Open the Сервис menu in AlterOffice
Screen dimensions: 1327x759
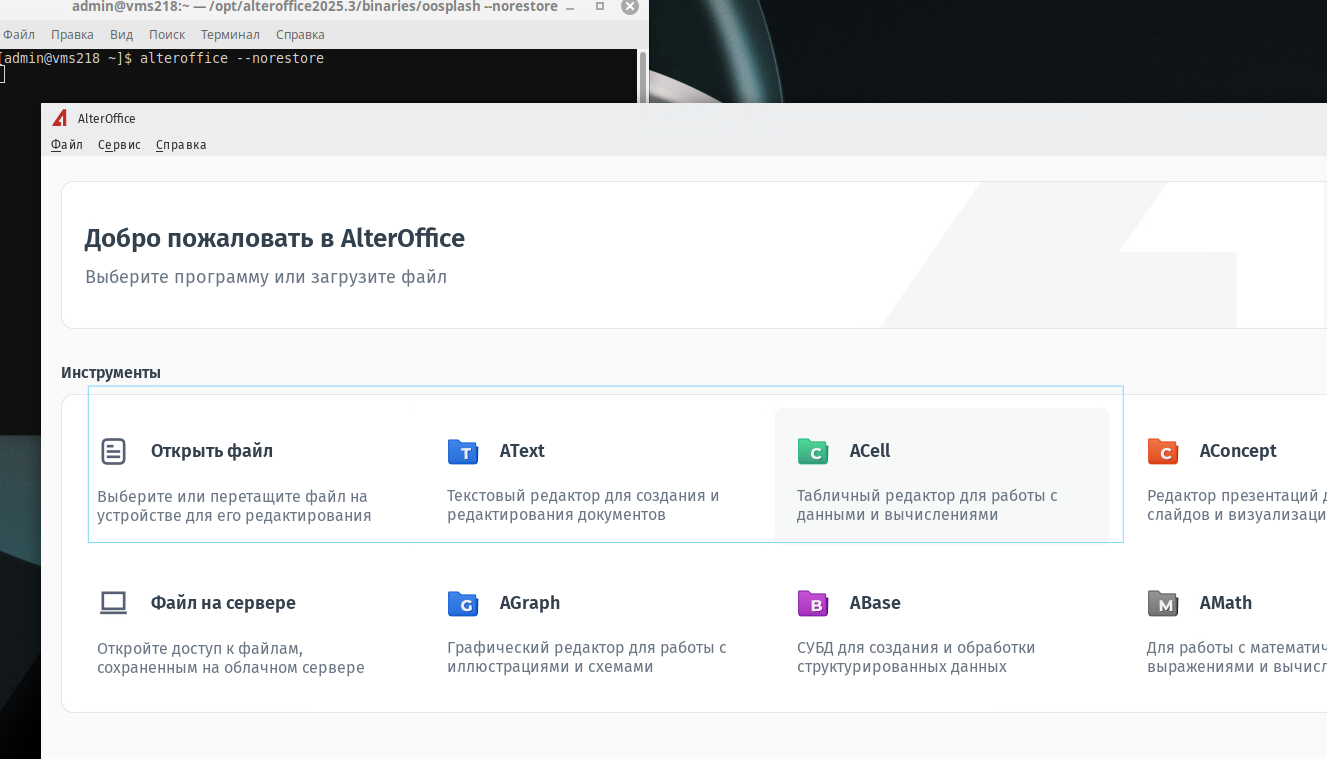[119, 145]
